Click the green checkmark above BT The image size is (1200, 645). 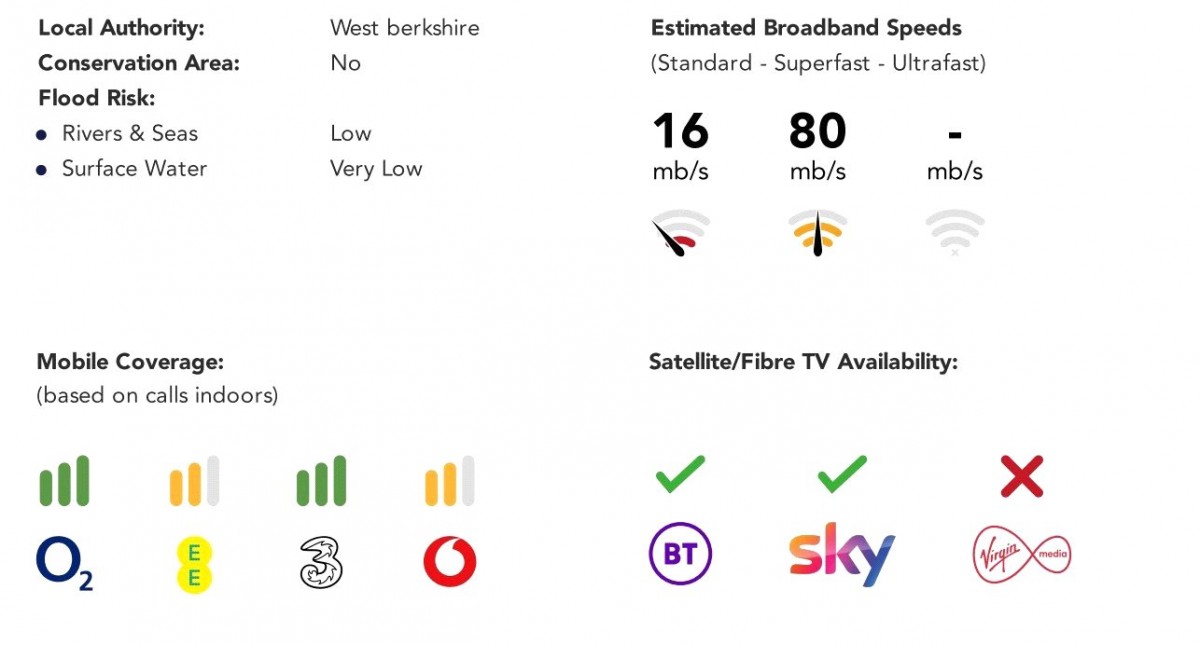pos(680,475)
